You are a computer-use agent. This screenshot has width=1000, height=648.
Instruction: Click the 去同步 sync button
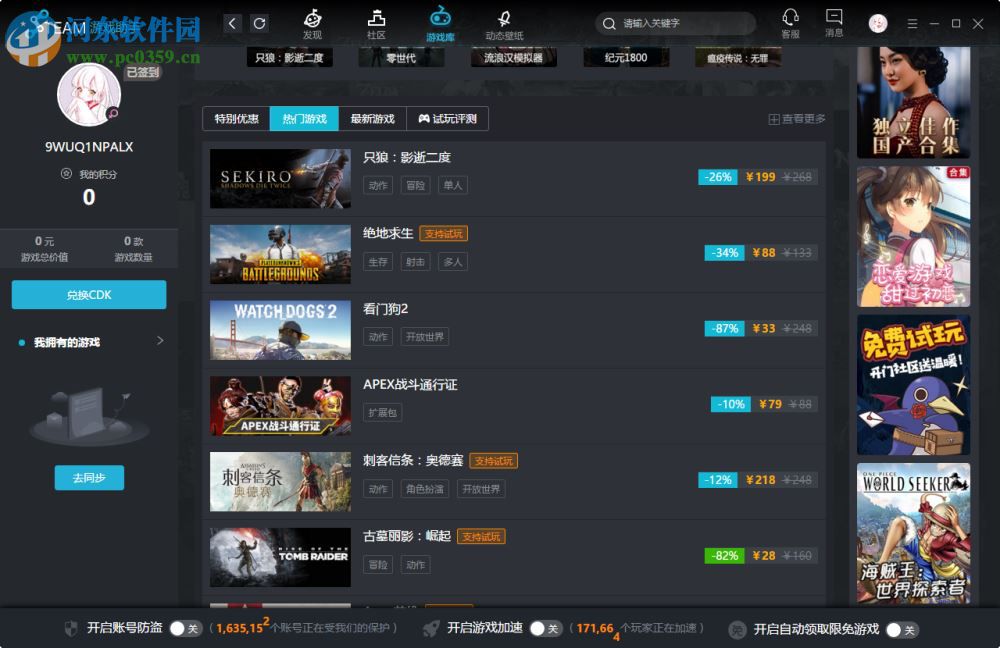coord(88,477)
